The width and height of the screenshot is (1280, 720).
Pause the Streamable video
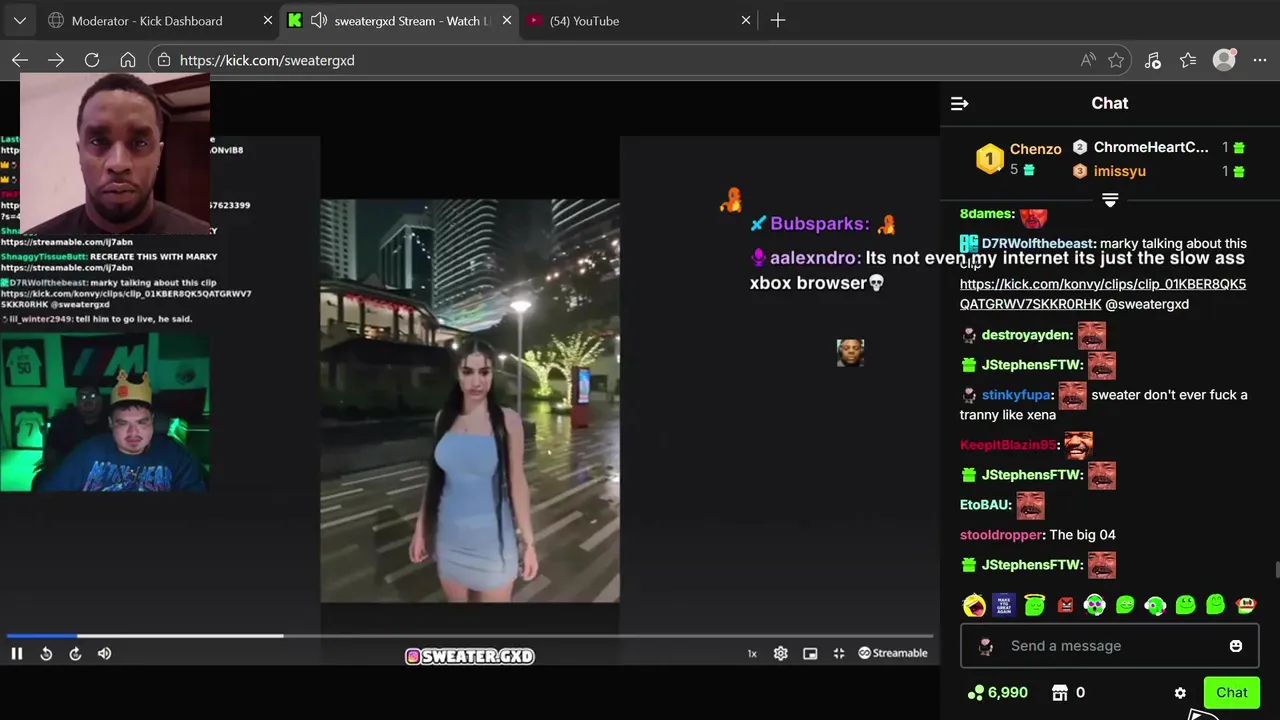17,653
